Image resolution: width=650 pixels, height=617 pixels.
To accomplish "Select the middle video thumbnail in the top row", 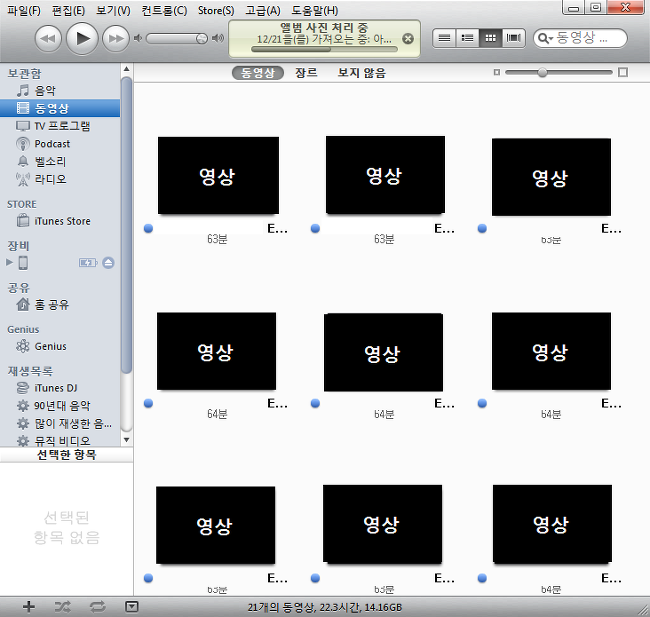I will click(x=386, y=175).
